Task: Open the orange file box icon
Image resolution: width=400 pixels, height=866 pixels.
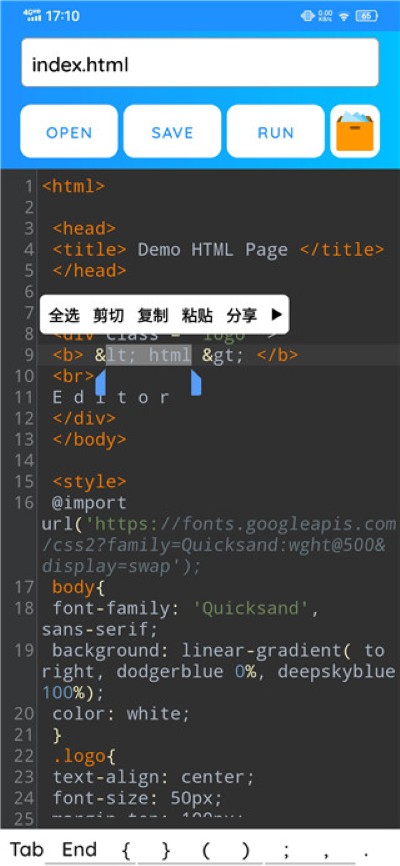Action: pos(355,131)
